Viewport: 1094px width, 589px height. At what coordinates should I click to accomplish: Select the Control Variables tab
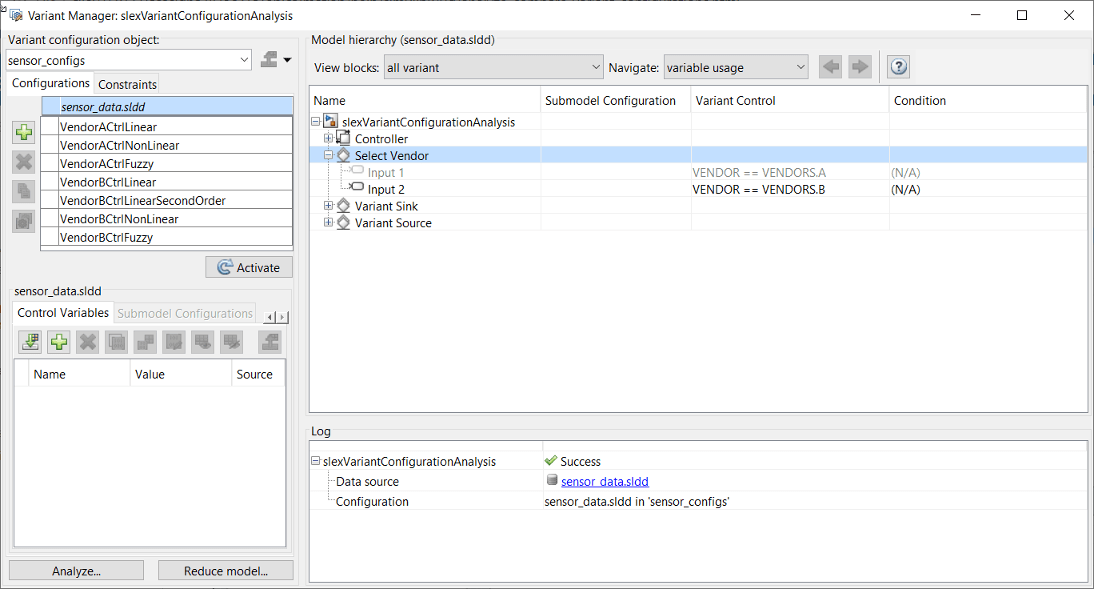[63, 313]
